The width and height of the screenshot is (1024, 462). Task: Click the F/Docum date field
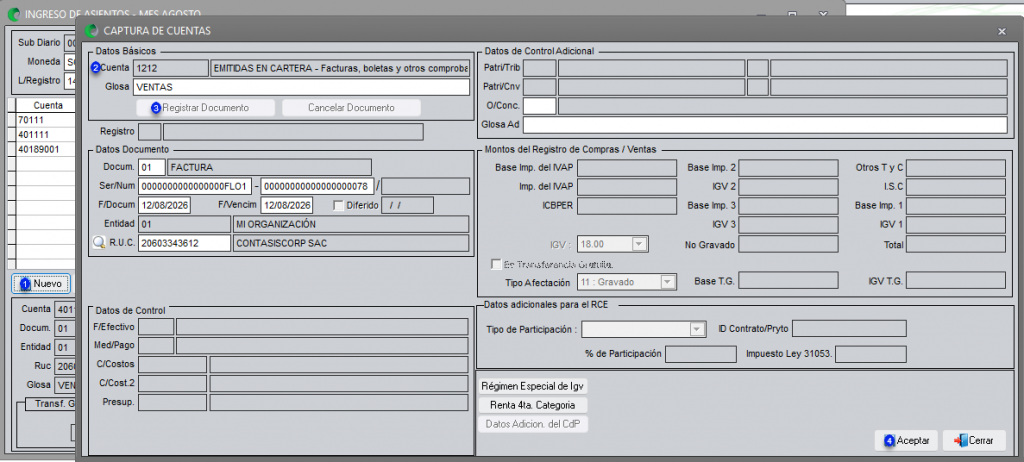(164, 205)
